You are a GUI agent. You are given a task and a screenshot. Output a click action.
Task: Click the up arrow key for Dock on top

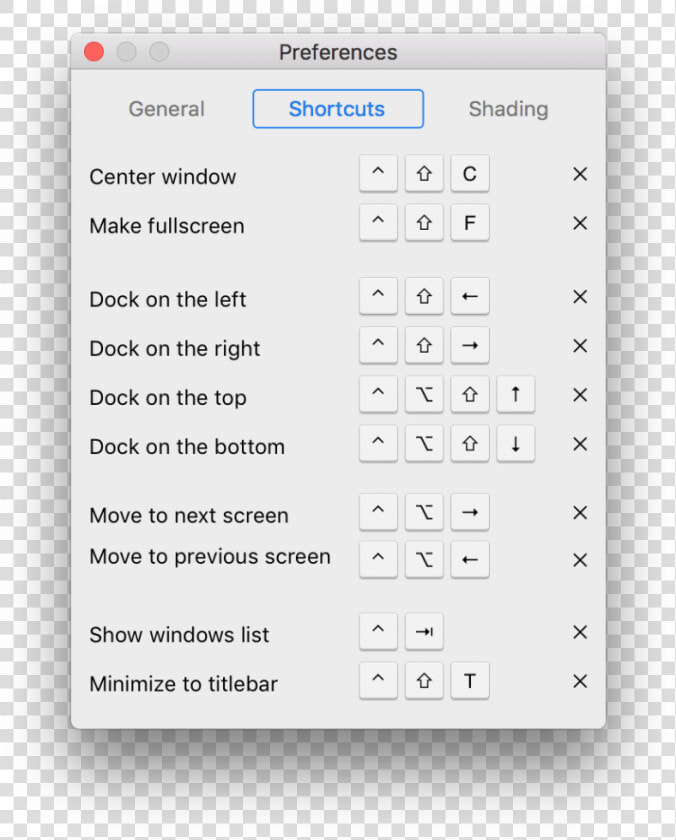coord(515,394)
